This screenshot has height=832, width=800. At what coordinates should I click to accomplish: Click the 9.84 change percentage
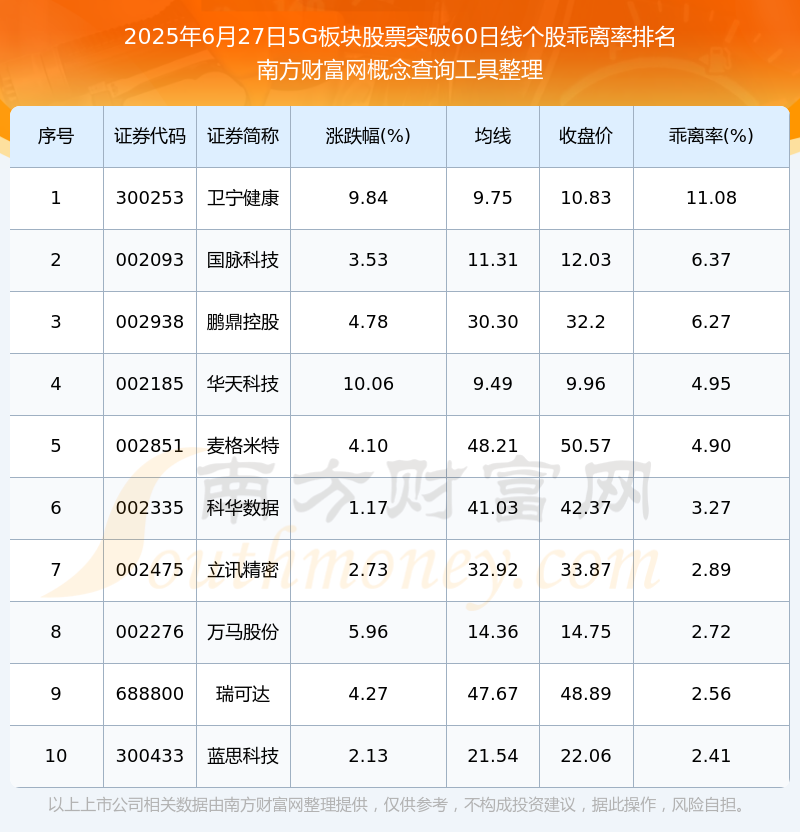368,198
